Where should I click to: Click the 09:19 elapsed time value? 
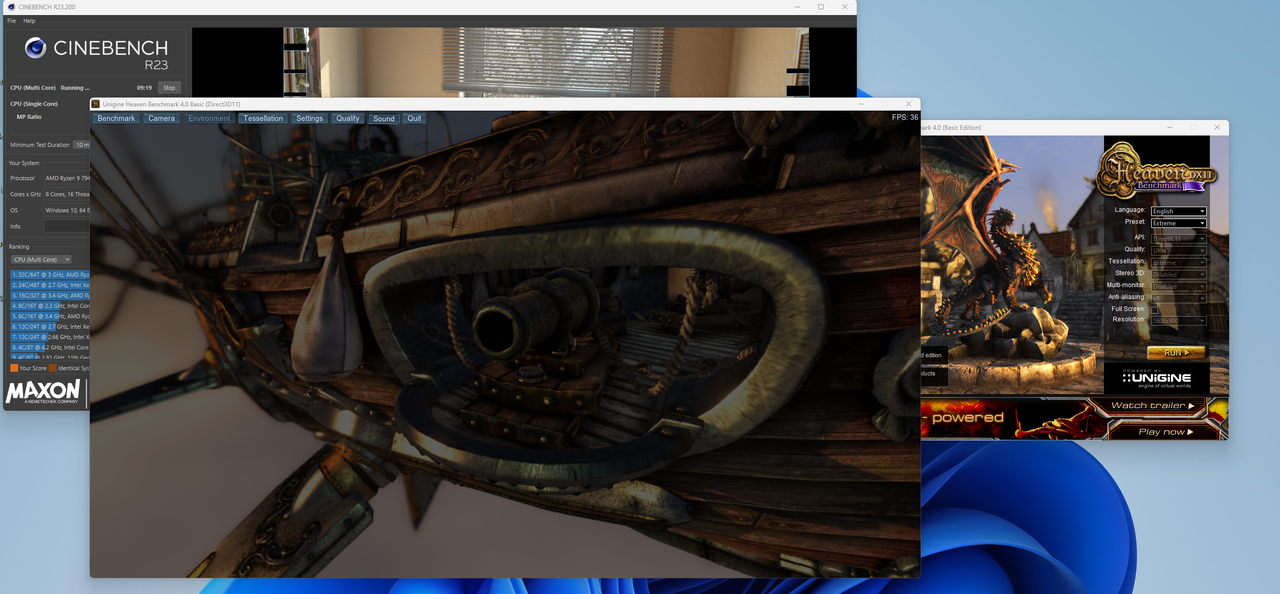coord(145,88)
